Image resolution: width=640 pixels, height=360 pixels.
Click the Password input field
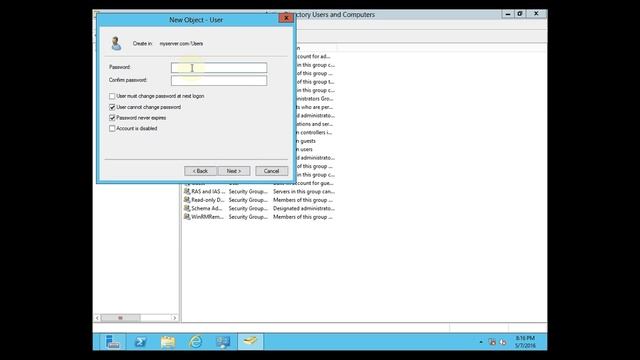(219, 68)
